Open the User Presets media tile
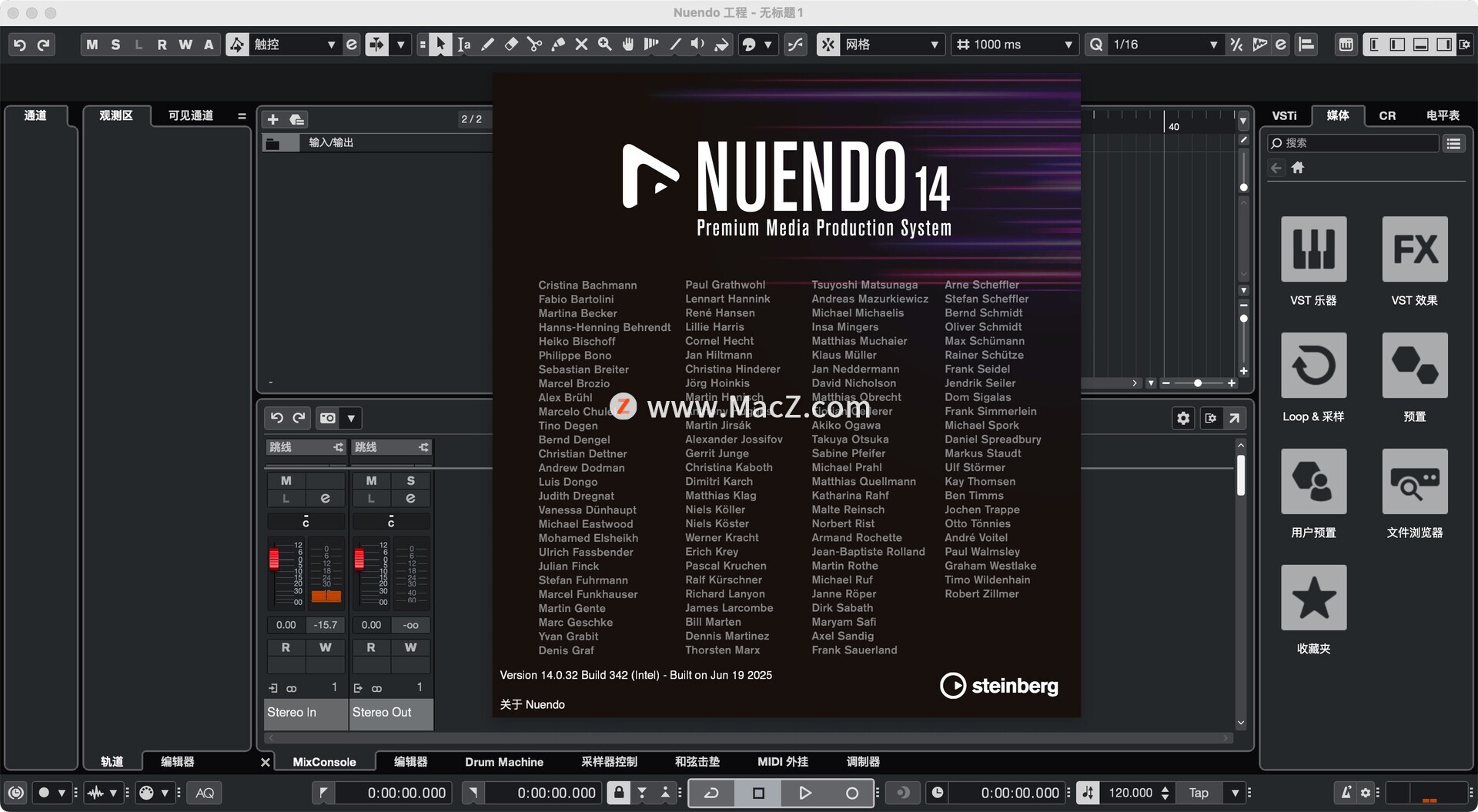The image size is (1478, 812). pos(1313,481)
